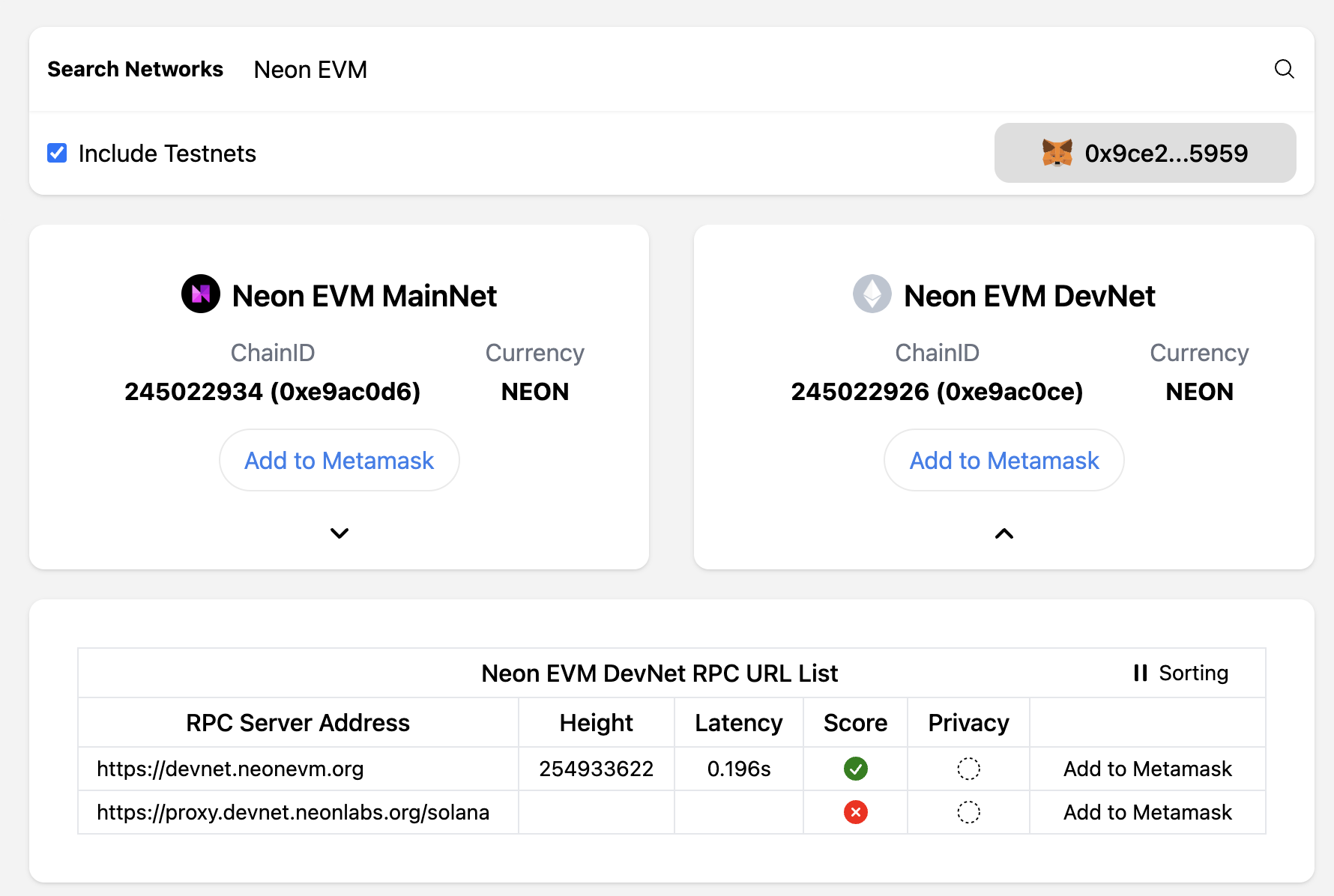The image size is (1334, 896).
Task: Add devnet.neonevm.org RPC to Metamask
Action: [1147, 769]
